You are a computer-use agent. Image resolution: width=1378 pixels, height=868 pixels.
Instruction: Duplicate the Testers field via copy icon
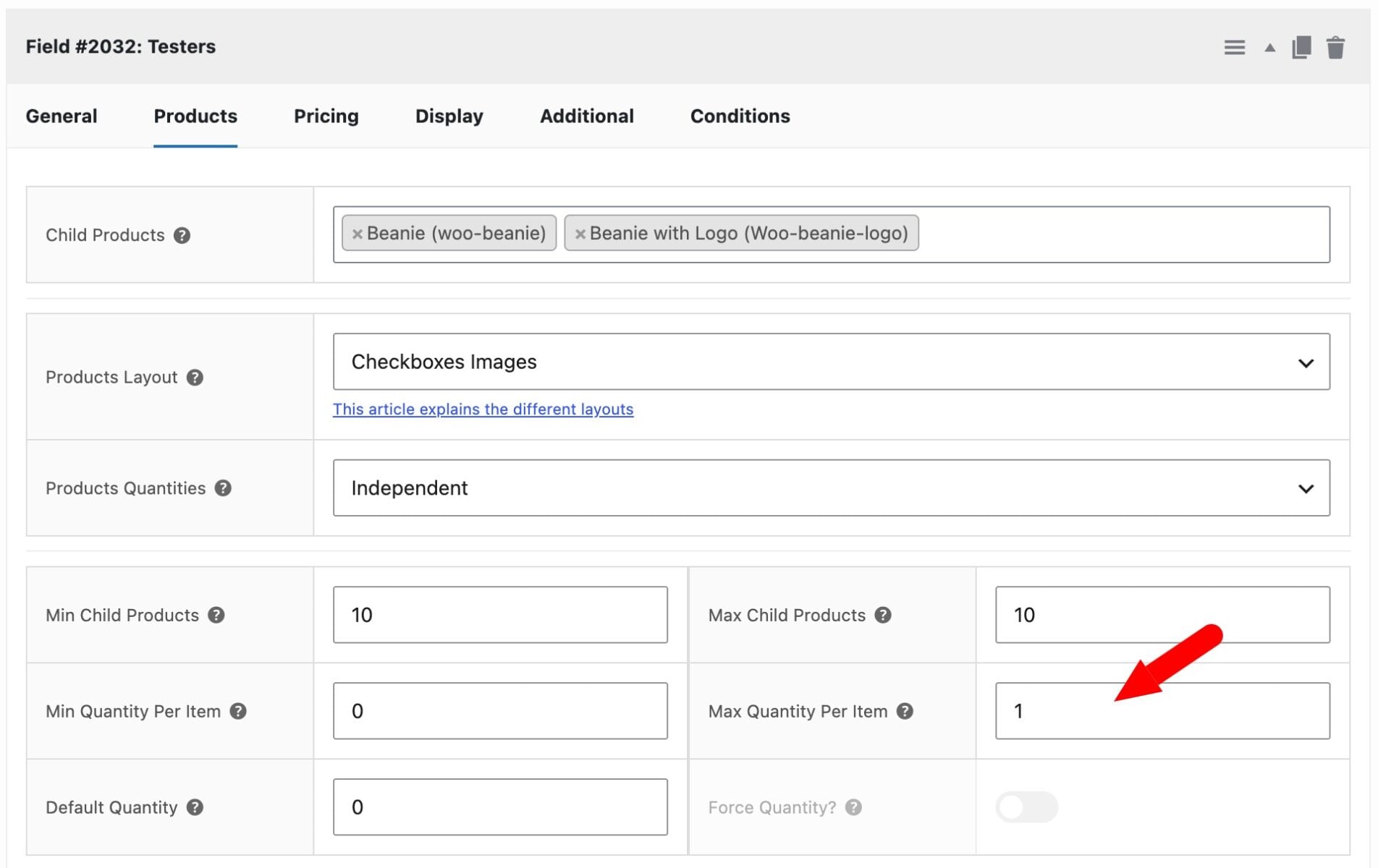1301,48
